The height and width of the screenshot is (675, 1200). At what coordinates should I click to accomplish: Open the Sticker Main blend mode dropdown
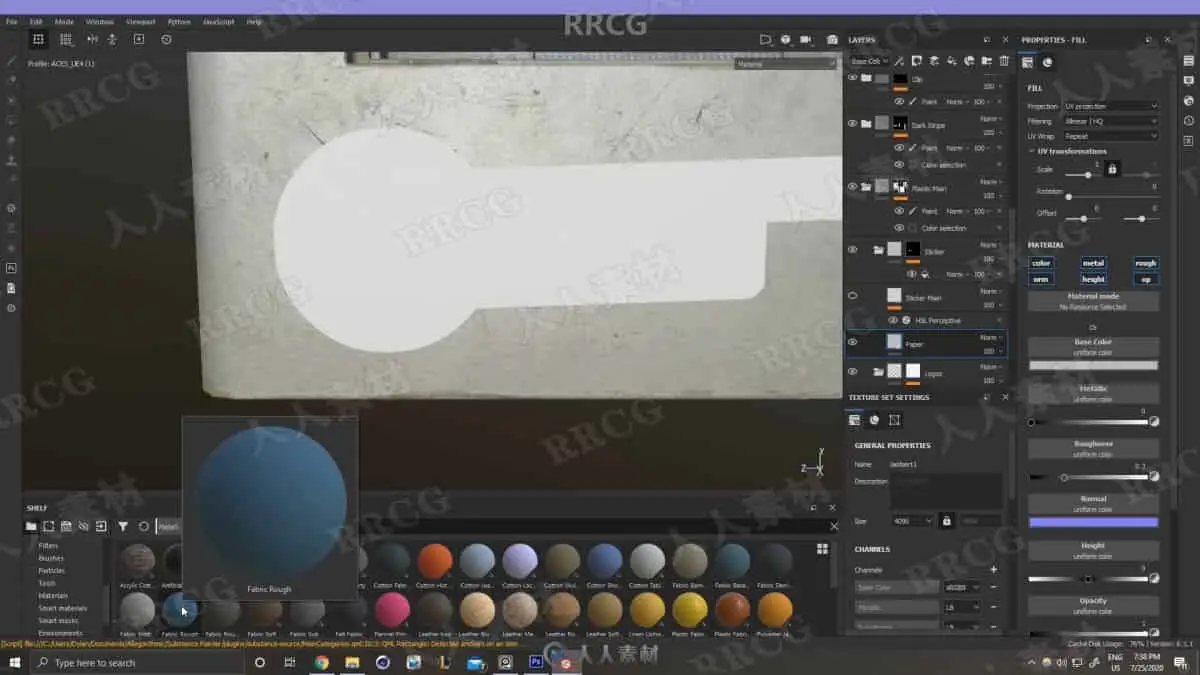tap(990, 291)
